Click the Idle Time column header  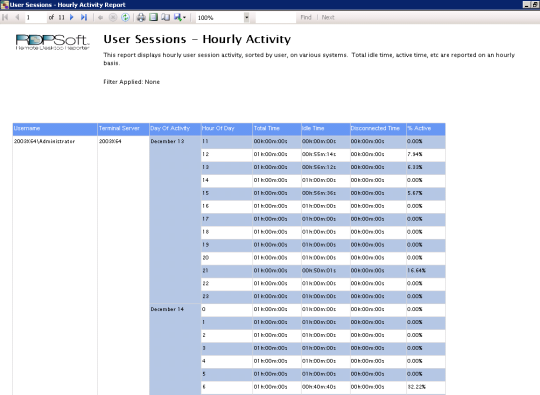[325, 129]
